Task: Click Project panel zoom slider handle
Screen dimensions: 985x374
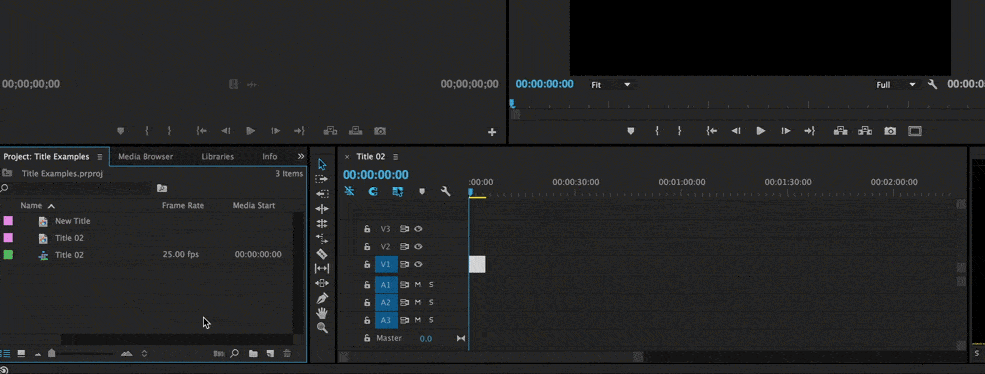Action: click(x=52, y=353)
